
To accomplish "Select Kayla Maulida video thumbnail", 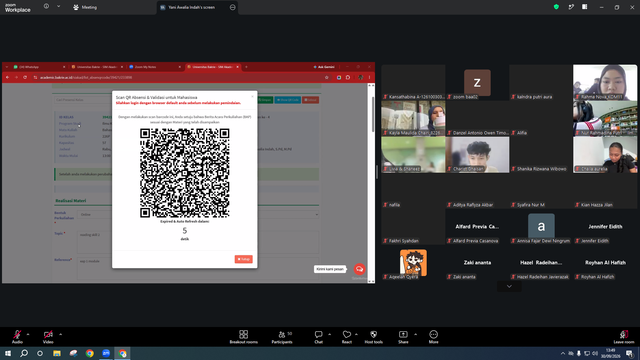I will coord(413,118).
